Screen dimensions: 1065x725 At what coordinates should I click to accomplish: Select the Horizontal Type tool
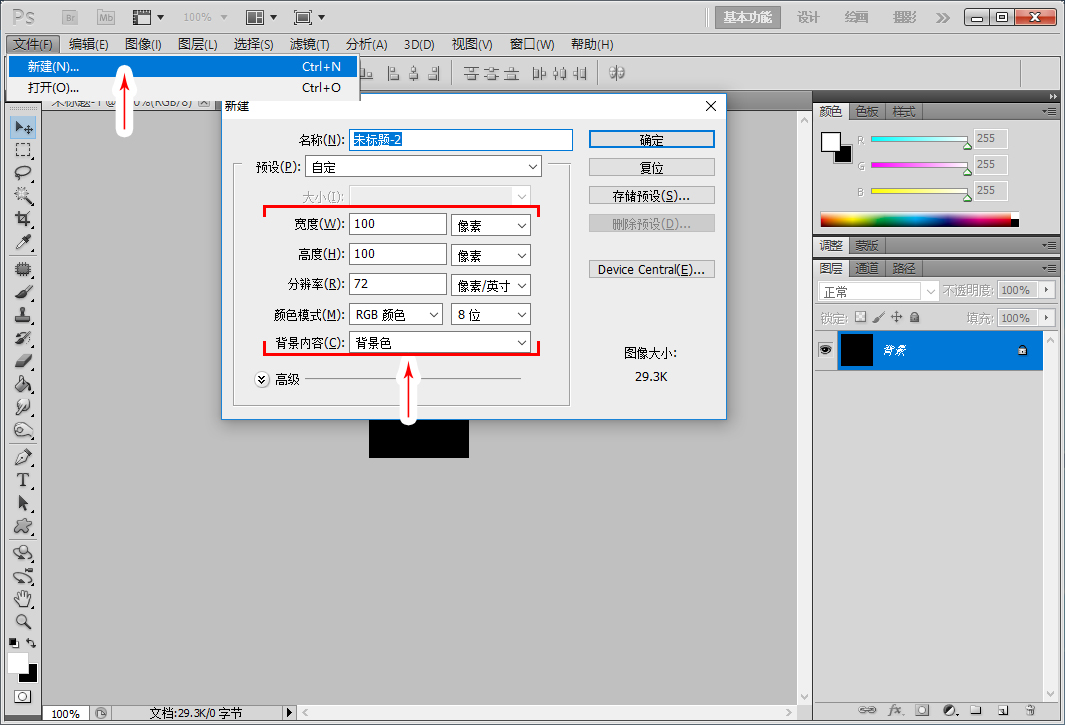tap(23, 480)
